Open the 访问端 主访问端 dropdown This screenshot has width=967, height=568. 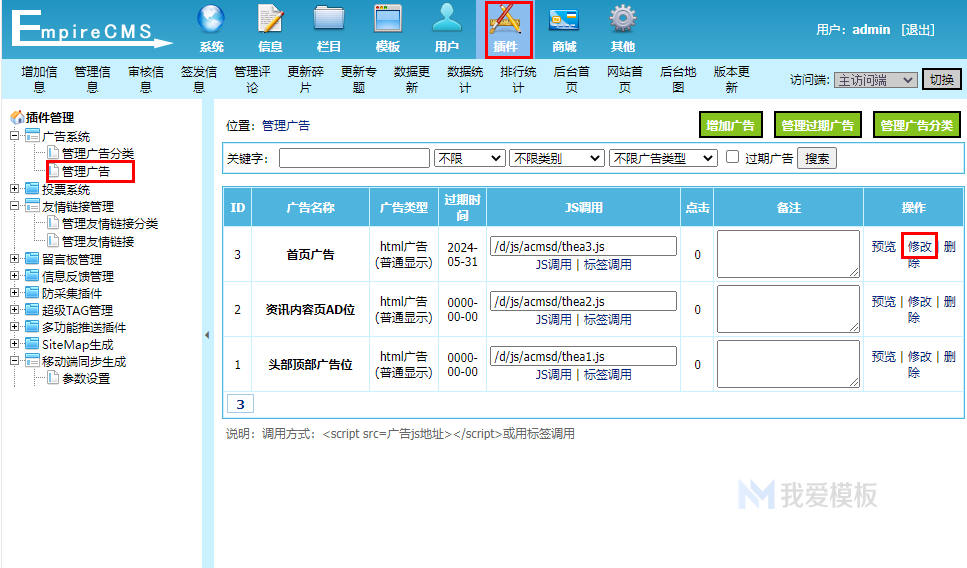(876, 80)
